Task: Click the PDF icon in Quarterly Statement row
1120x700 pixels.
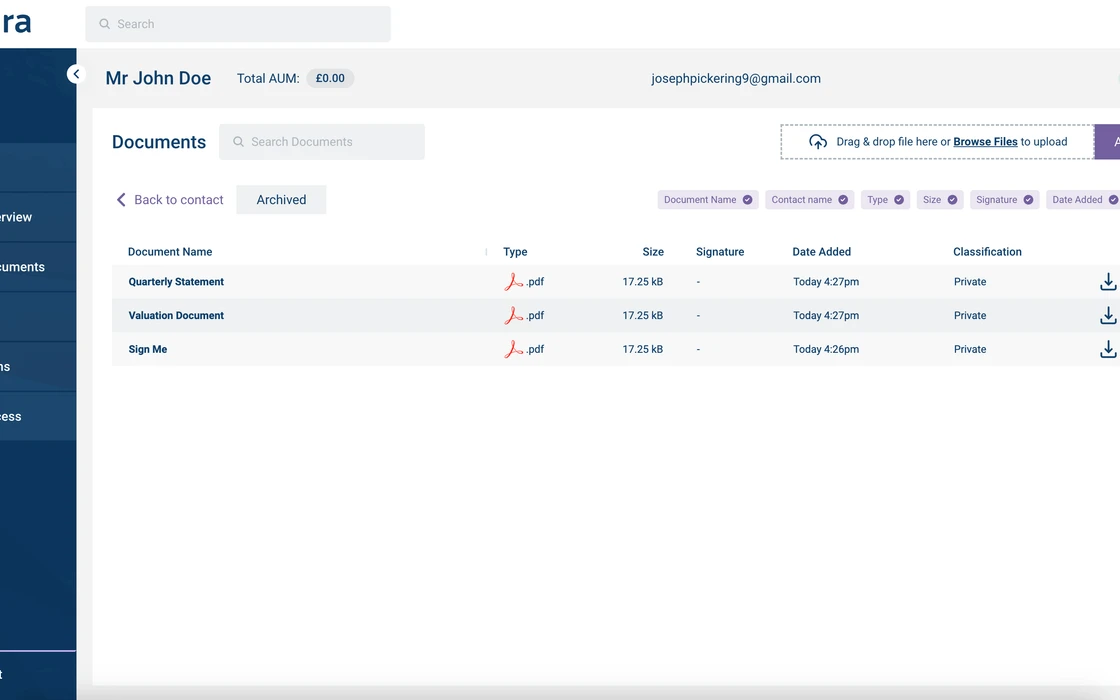Action: (513, 281)
